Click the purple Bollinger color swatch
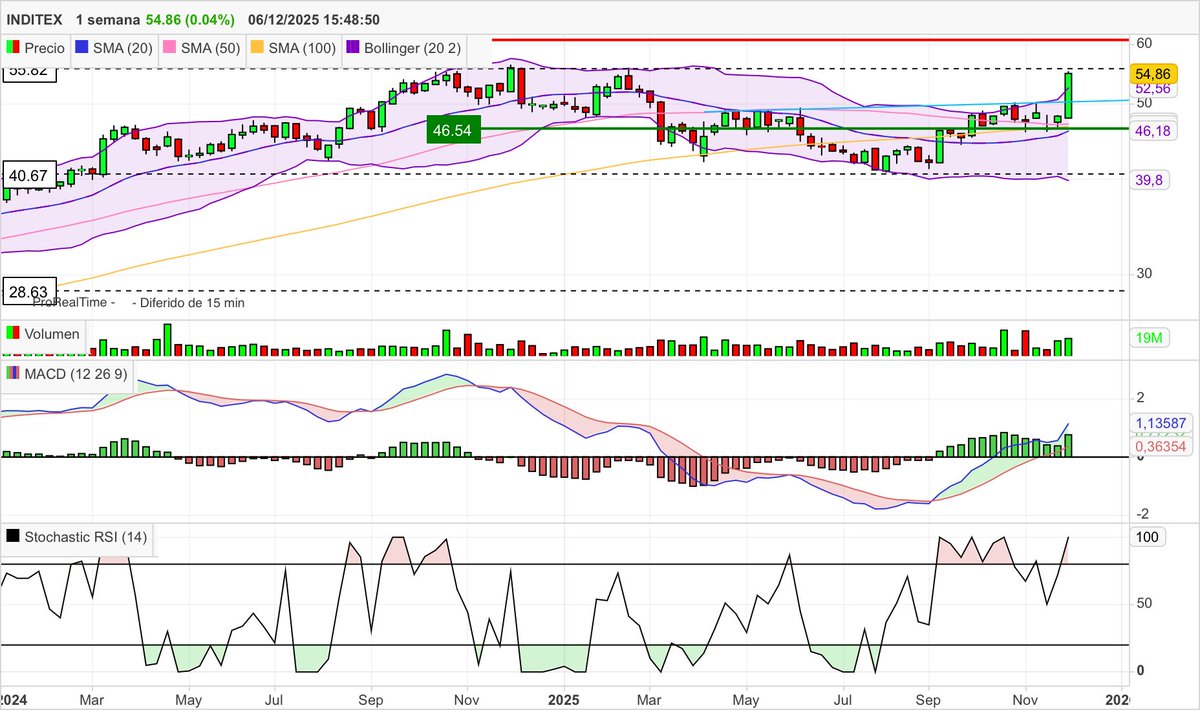The height and width of the screenshot is (710, 1200). click(354, 48)
